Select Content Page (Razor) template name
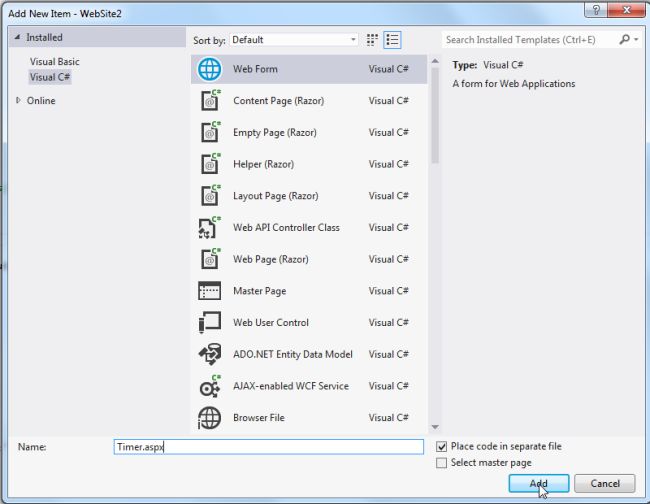The image size is (650, 504). [279, 101]
